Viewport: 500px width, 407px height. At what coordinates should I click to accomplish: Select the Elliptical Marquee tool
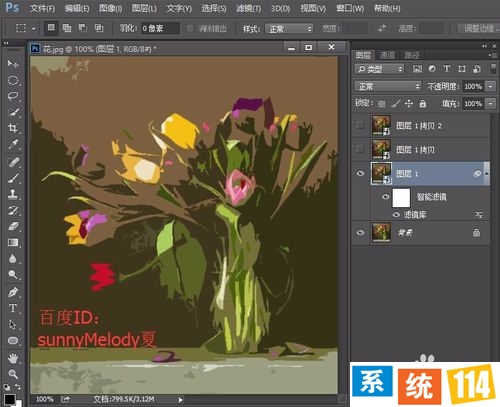13,80
